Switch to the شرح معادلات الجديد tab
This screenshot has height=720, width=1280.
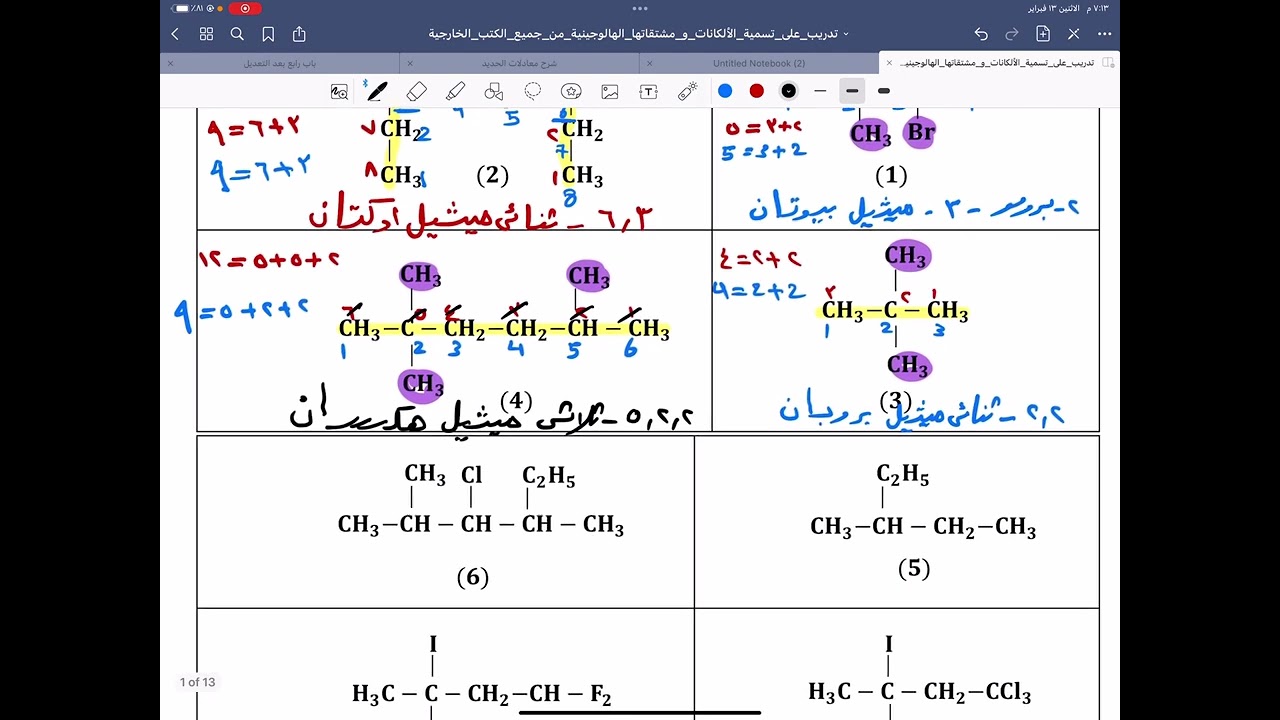[520, 63]
